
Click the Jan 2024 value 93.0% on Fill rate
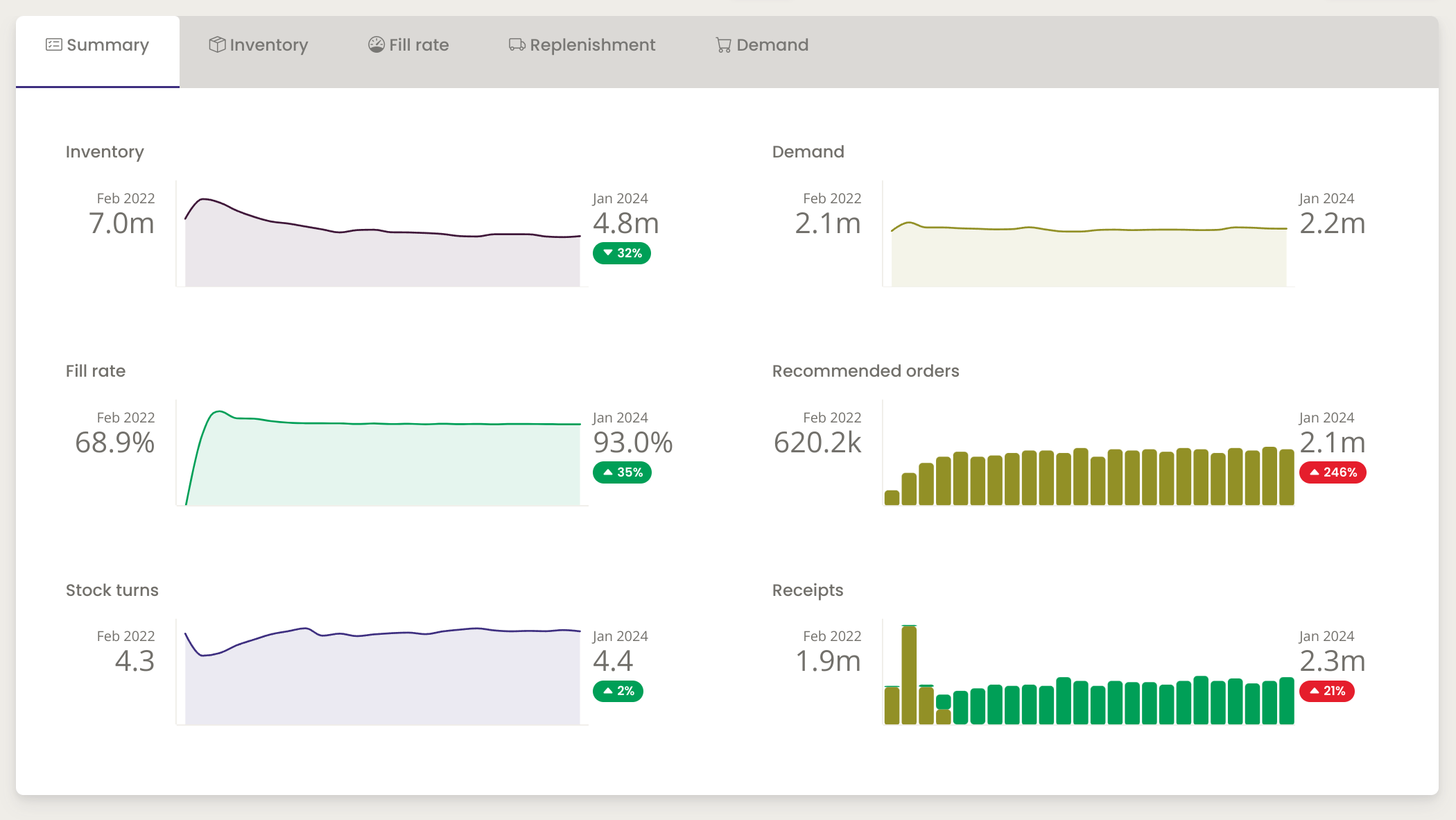tap(632, 442)
